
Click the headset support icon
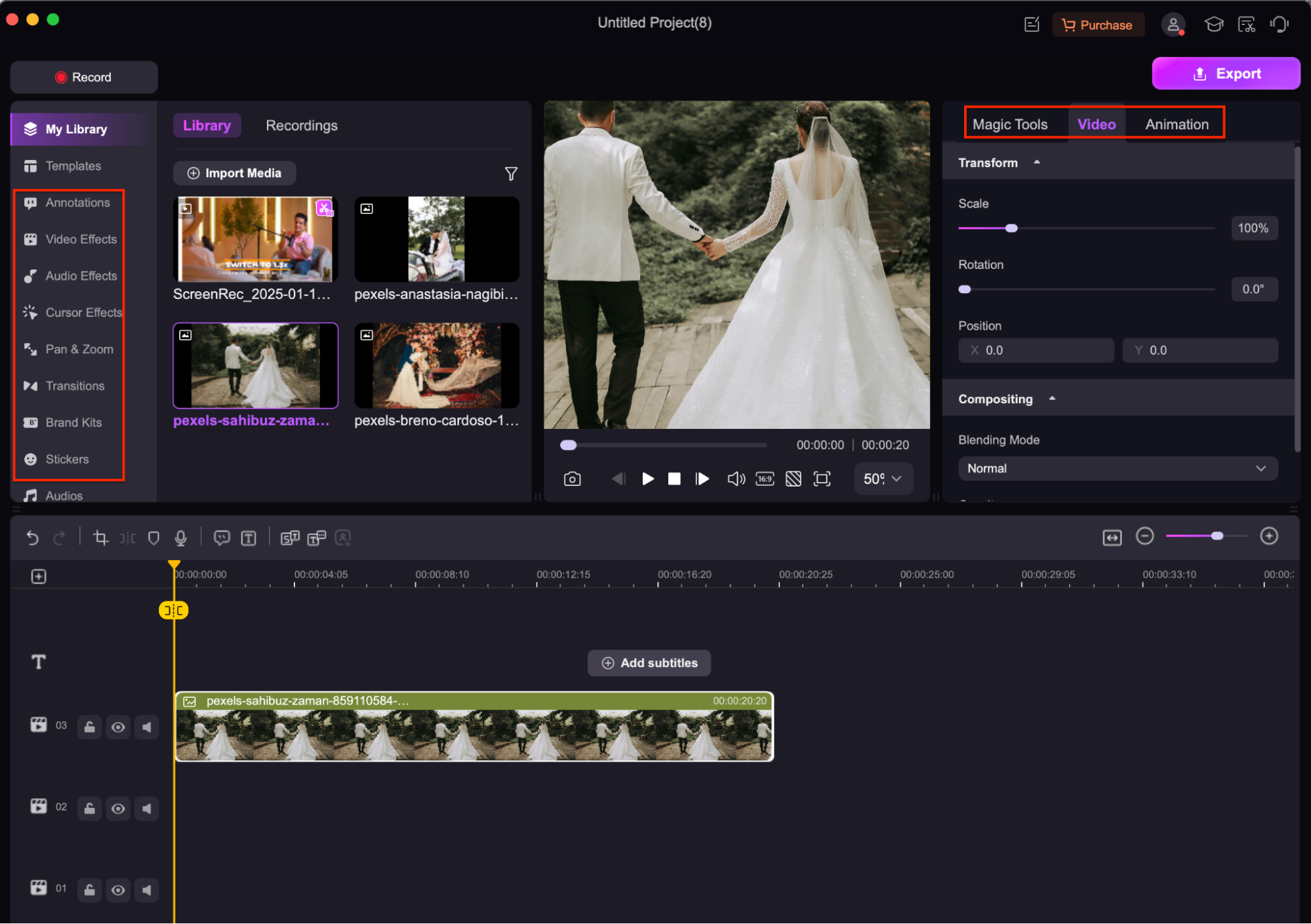tap(1279, 25)
